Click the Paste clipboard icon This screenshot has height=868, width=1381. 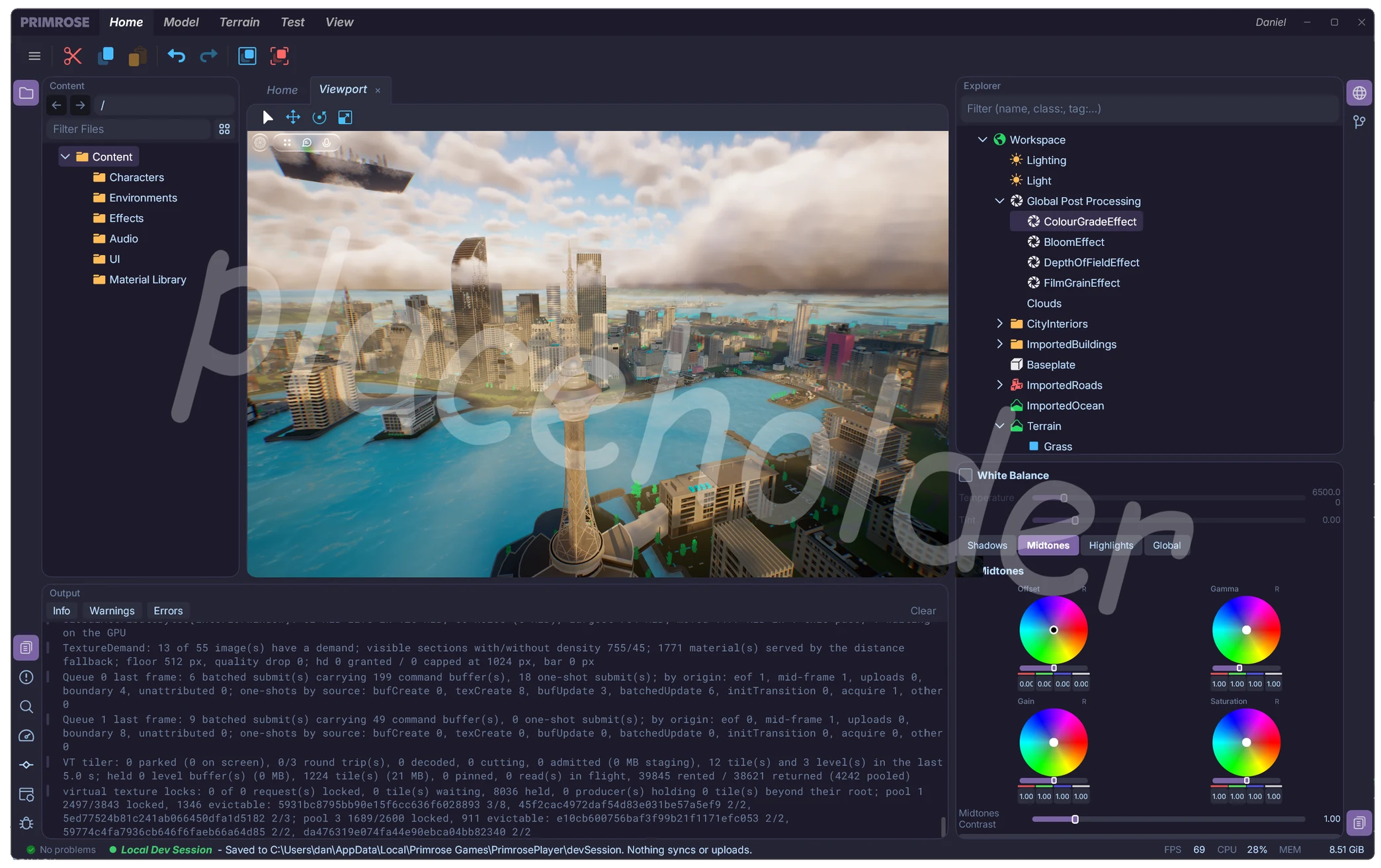point(138,56)
